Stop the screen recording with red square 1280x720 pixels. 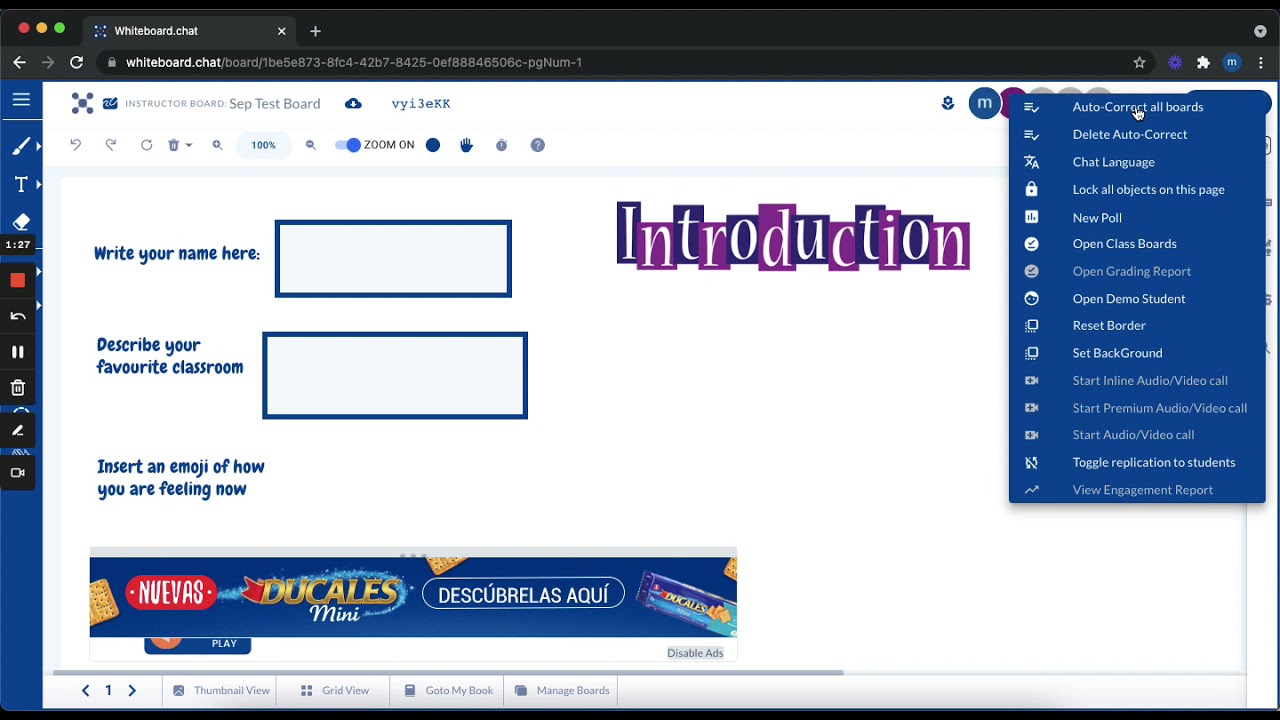(x=18, y=280)
